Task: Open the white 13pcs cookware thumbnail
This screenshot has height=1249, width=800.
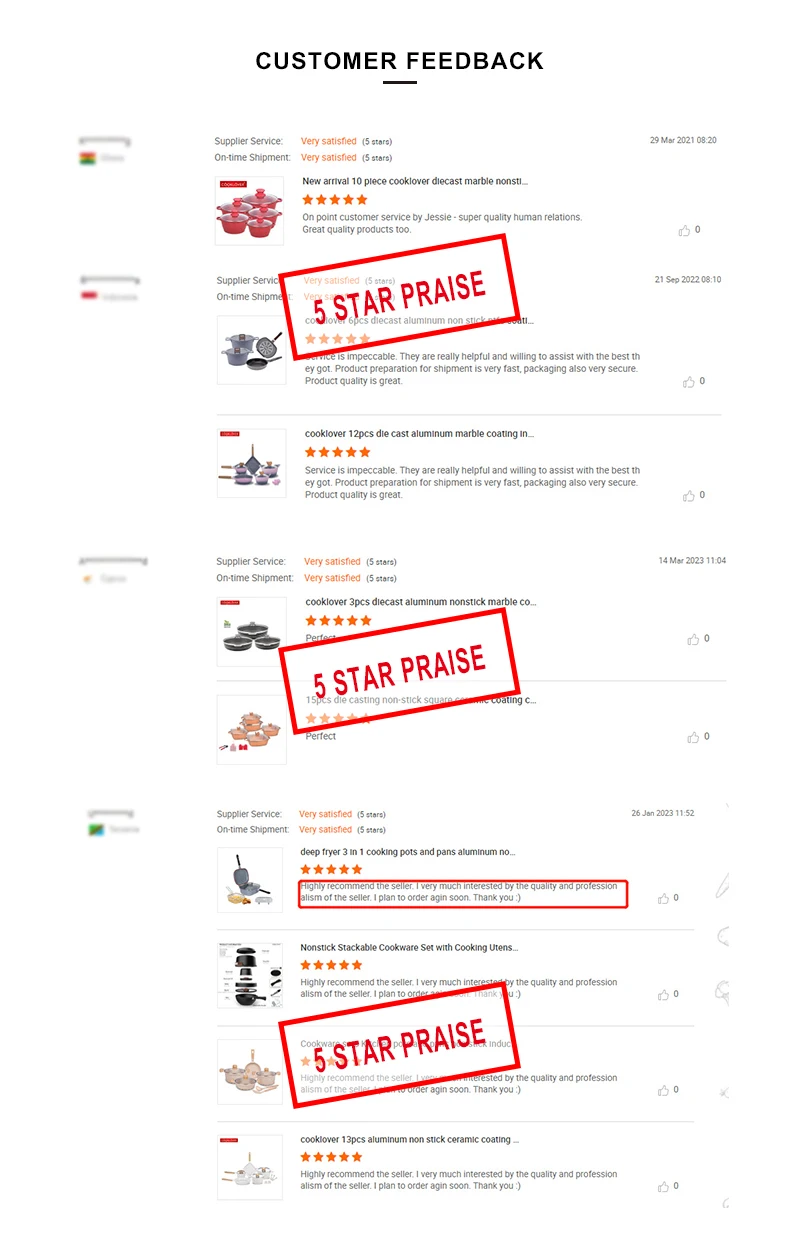Action: 250,1167
